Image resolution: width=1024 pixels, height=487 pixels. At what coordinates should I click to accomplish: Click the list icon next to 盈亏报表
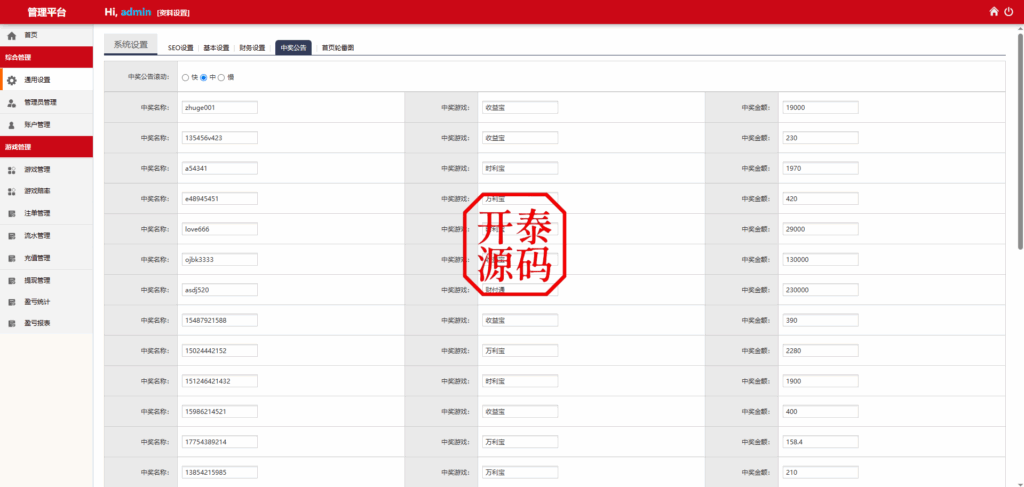click(11, 323)
